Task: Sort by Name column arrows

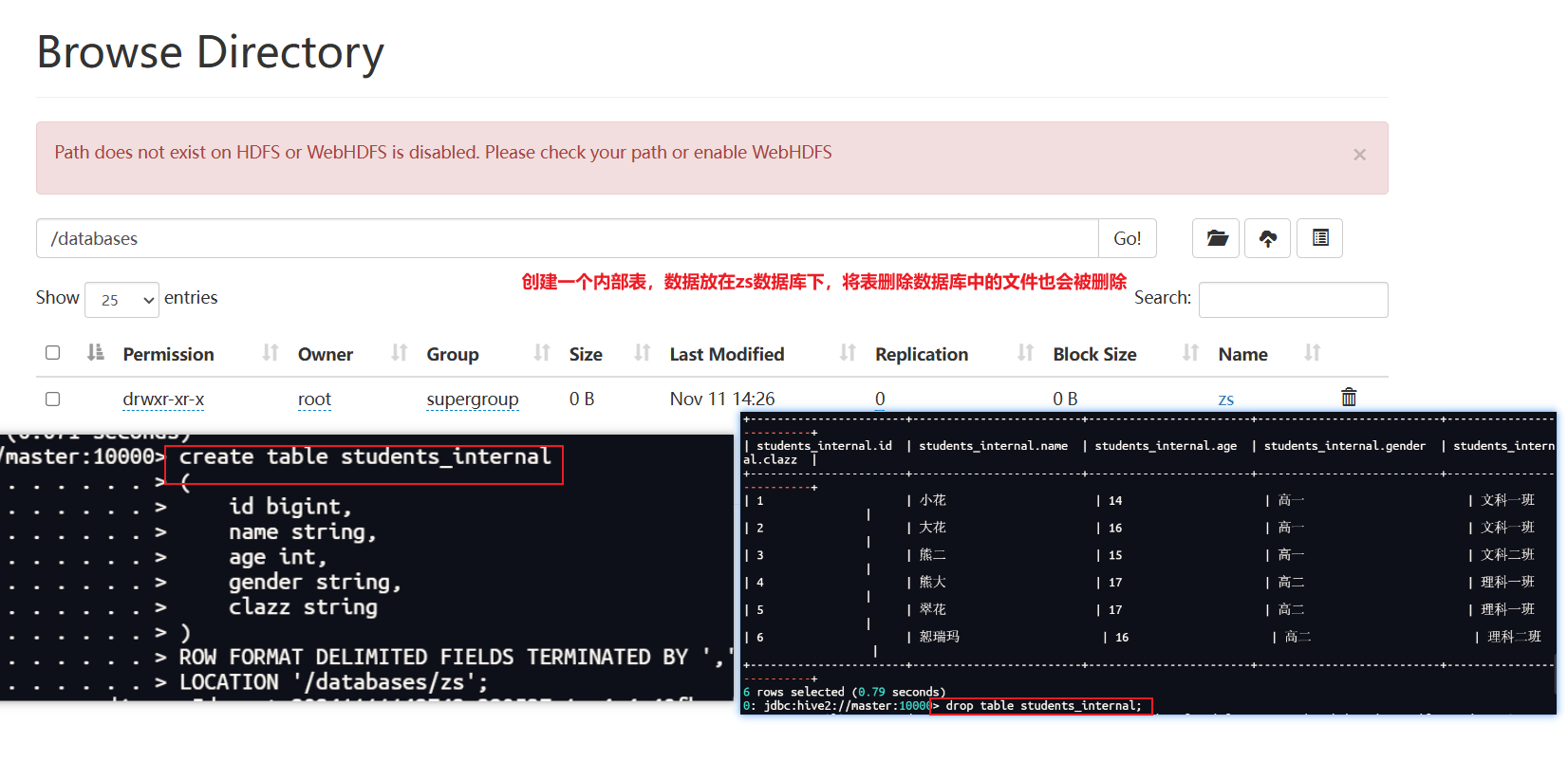Action: [1312, 353]
